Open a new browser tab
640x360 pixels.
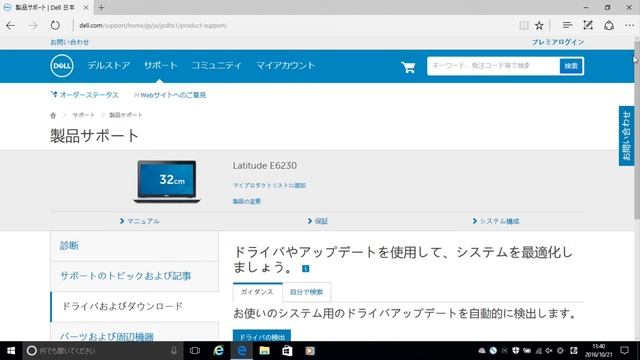point(101,7)
